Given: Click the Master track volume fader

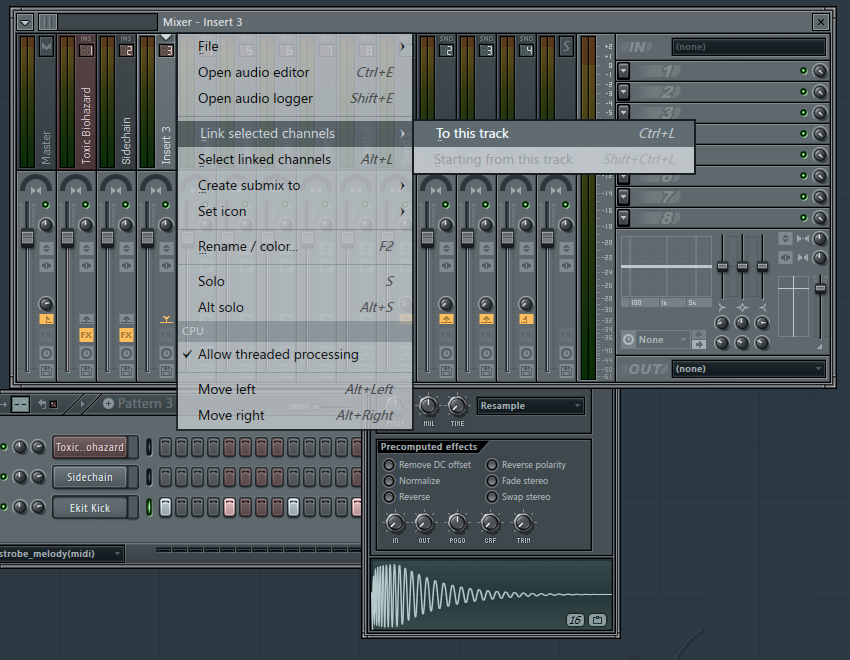Looking at the screenshot, I should coord(27,237).
